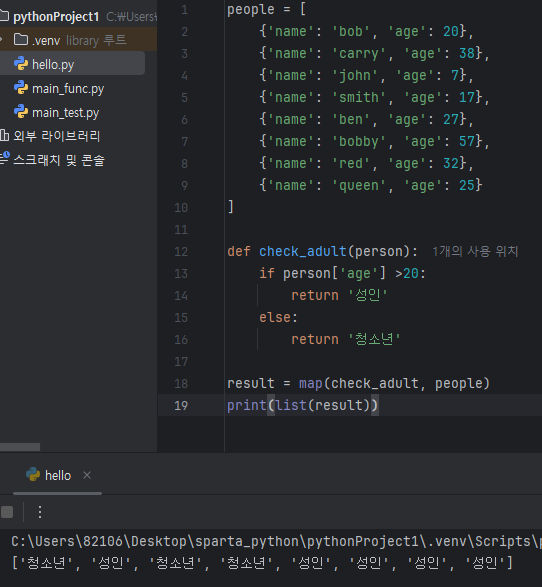Open hello.py in the project tree
The width and height of the screenshot is (542, 587).
pyautogui.click(x=53, y=64)
